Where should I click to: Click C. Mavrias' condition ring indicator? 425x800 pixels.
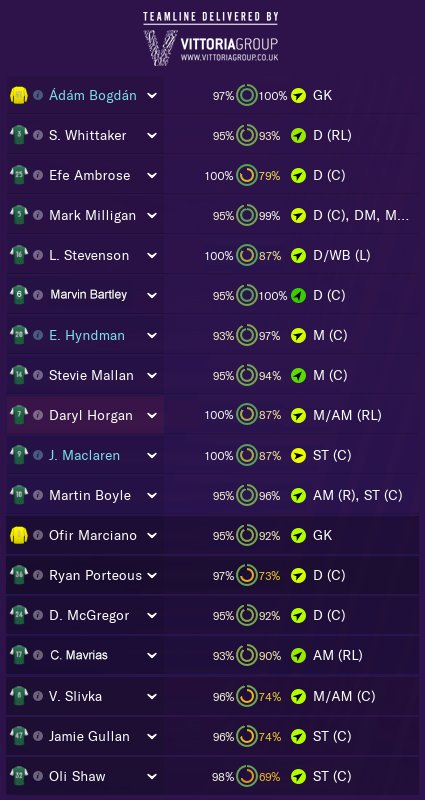coord(246,655)
